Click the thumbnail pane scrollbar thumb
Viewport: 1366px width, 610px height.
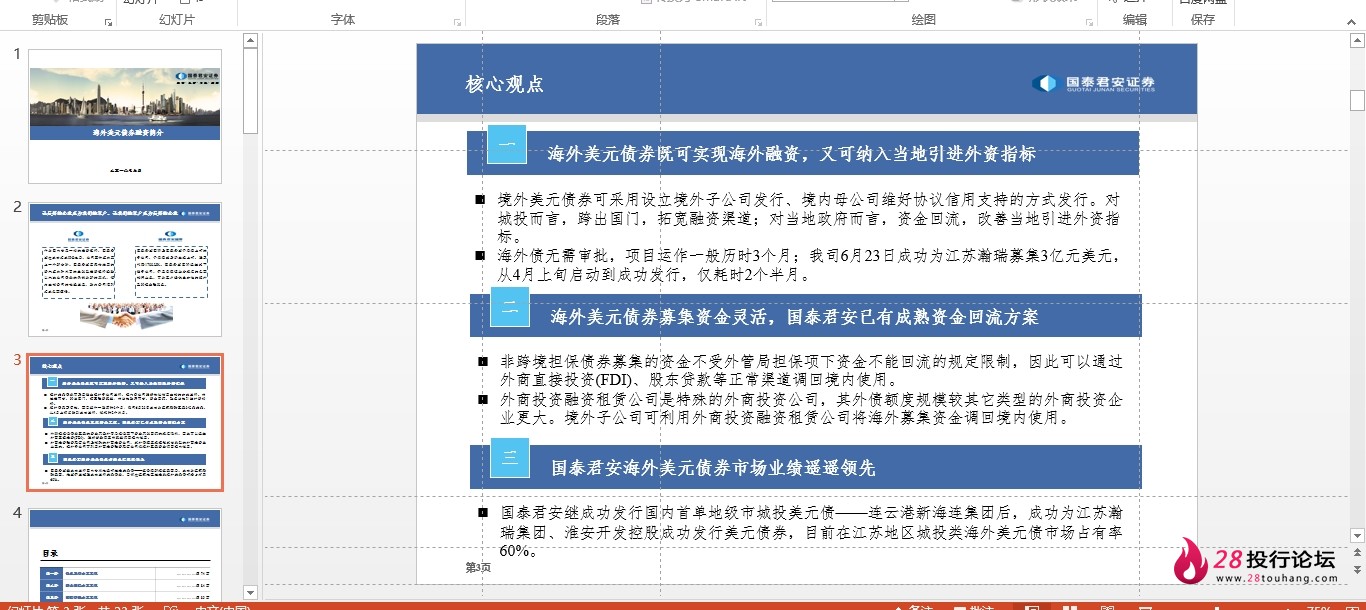tap(251, 90)
